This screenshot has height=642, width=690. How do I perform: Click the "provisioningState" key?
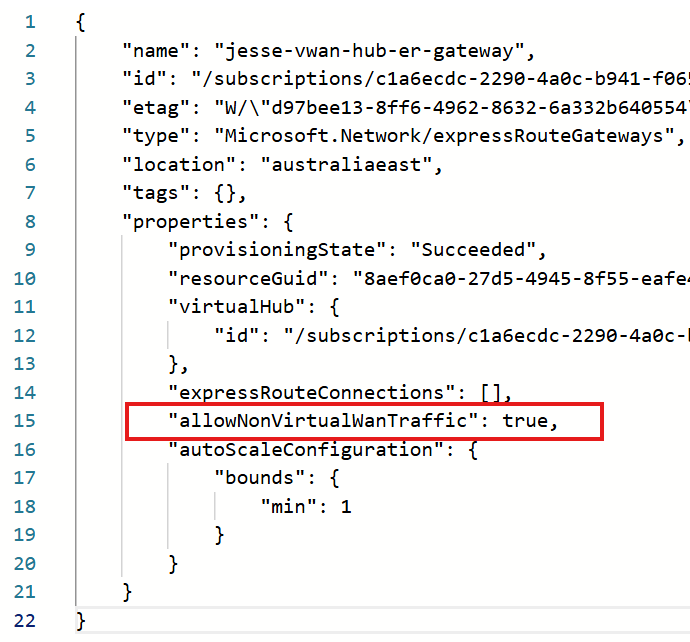coord(262,249)
